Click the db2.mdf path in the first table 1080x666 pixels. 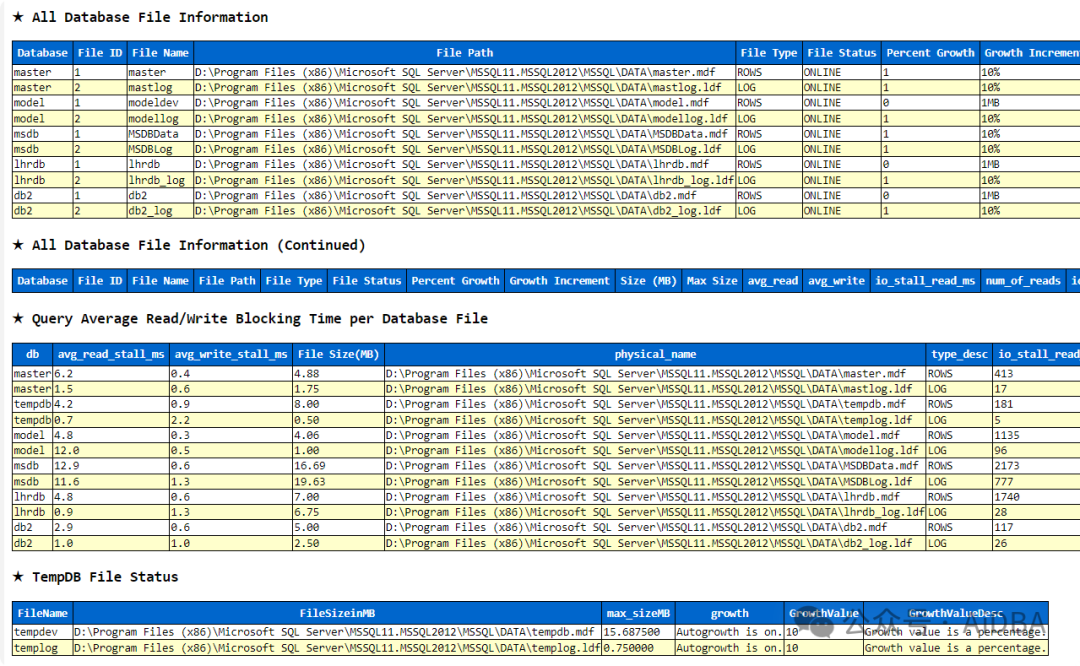point(446,196)
